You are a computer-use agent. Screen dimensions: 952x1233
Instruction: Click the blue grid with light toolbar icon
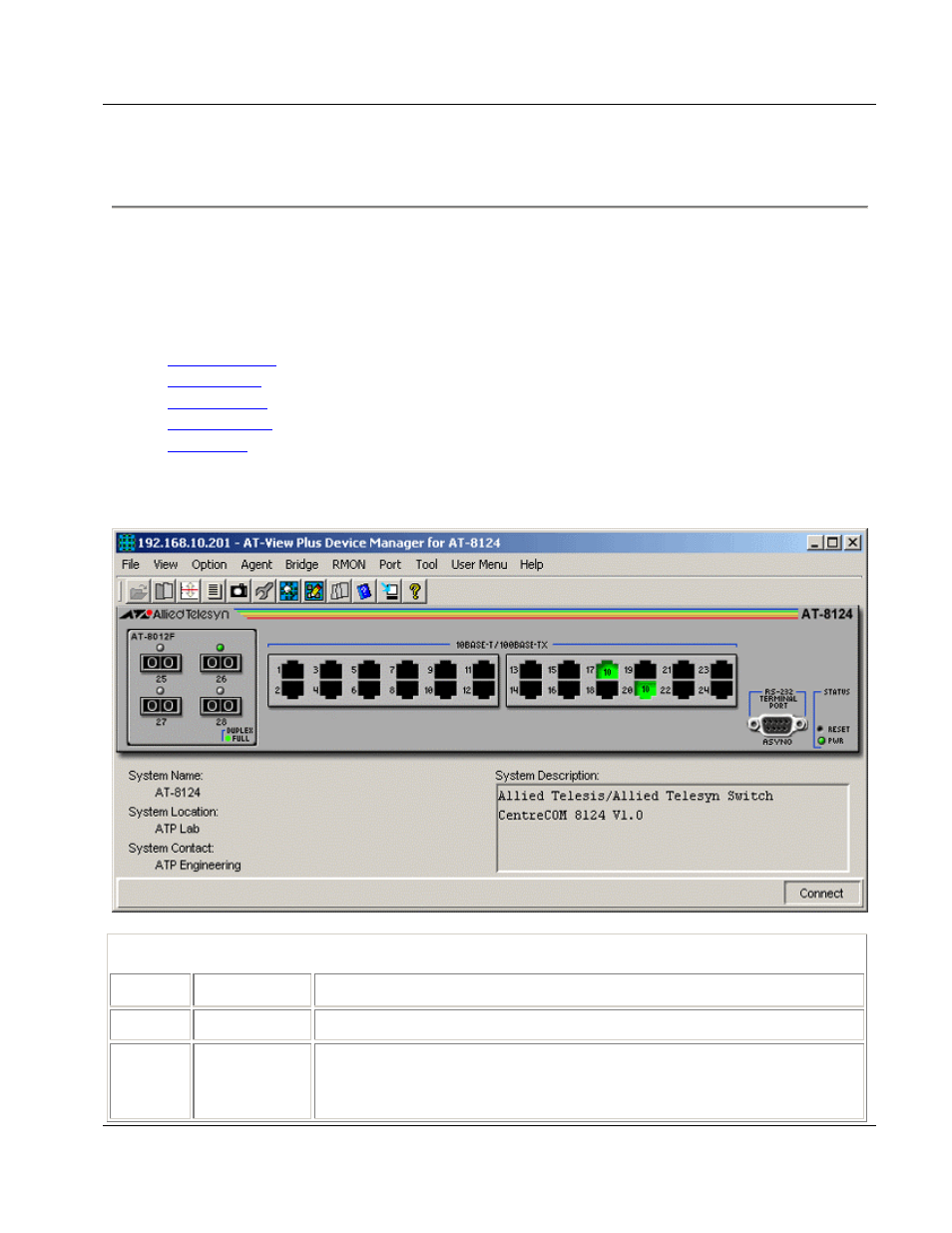pyautogui.click(x=288, y=591)
